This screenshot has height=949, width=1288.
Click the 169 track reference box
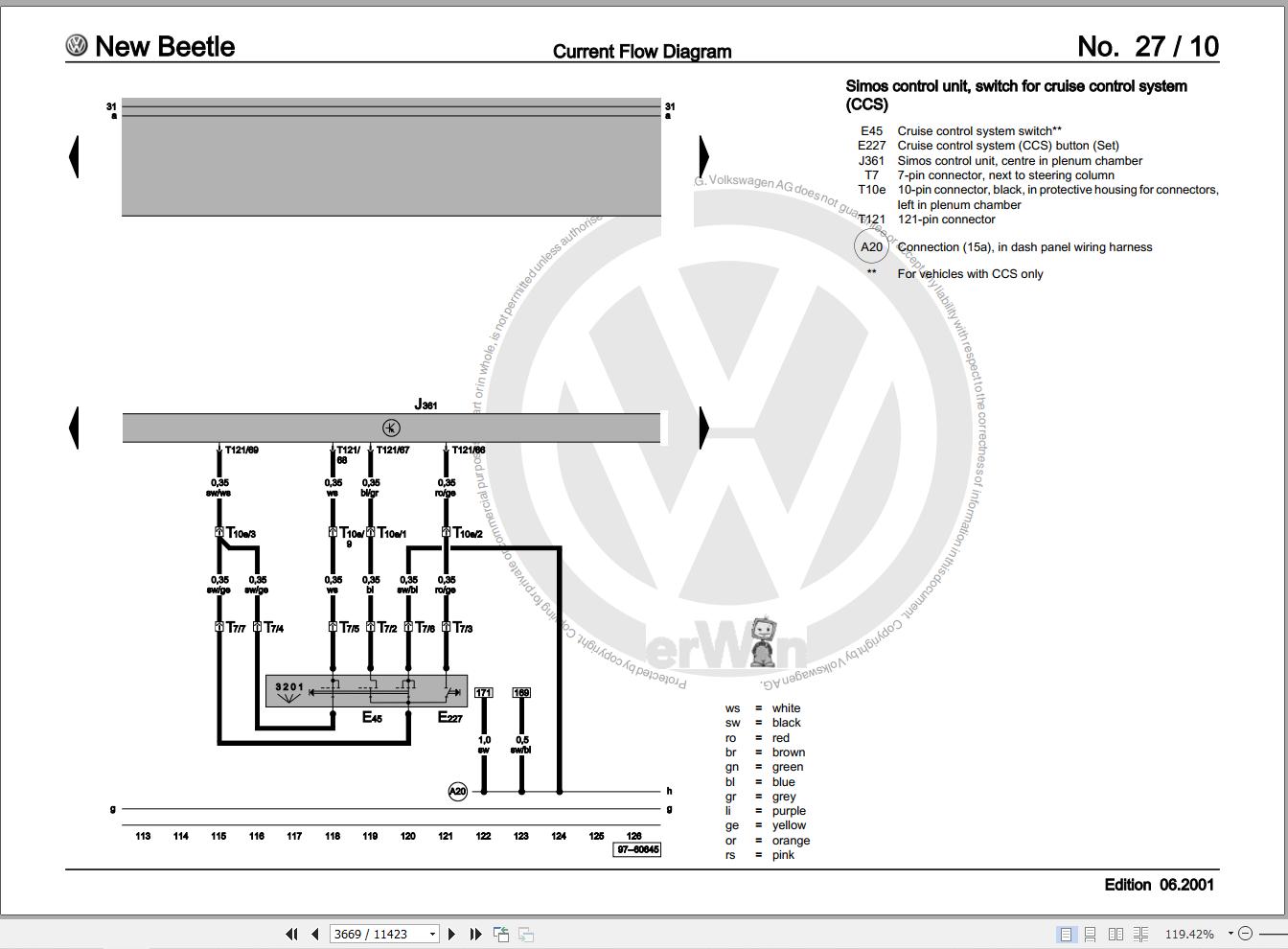(521, 693)
